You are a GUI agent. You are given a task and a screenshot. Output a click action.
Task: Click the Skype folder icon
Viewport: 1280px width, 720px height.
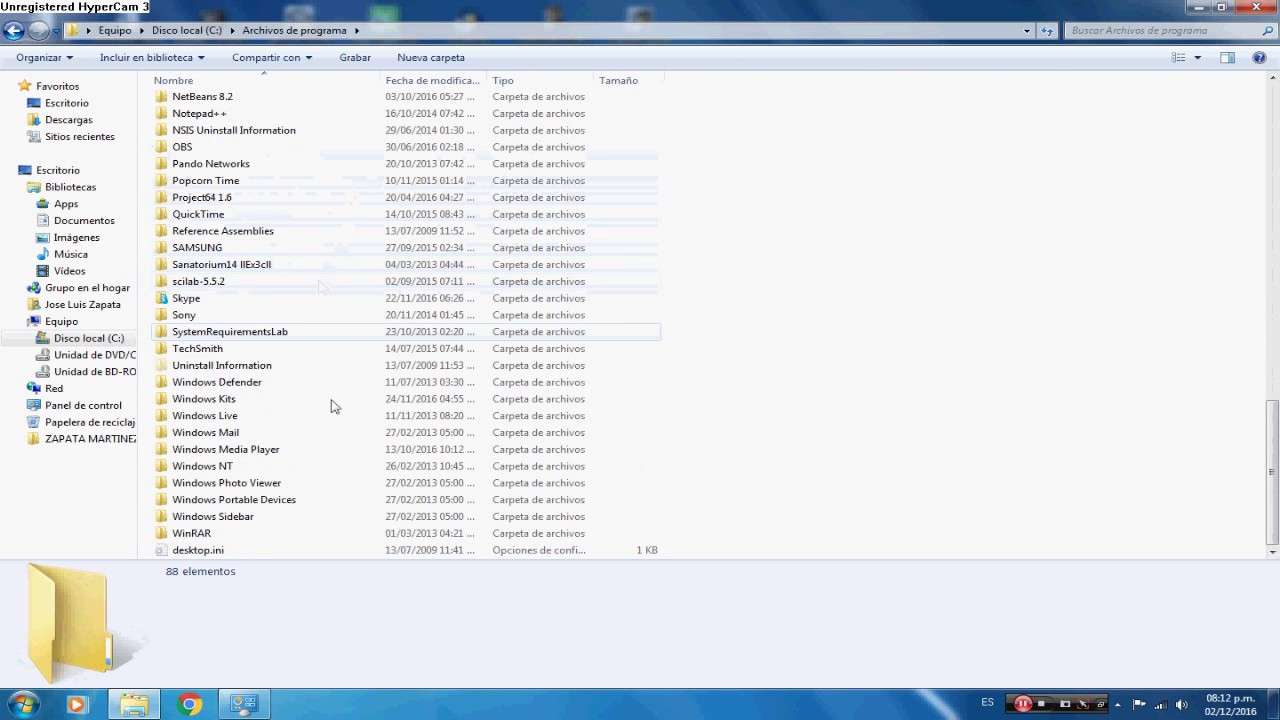(x=163, y=298)
